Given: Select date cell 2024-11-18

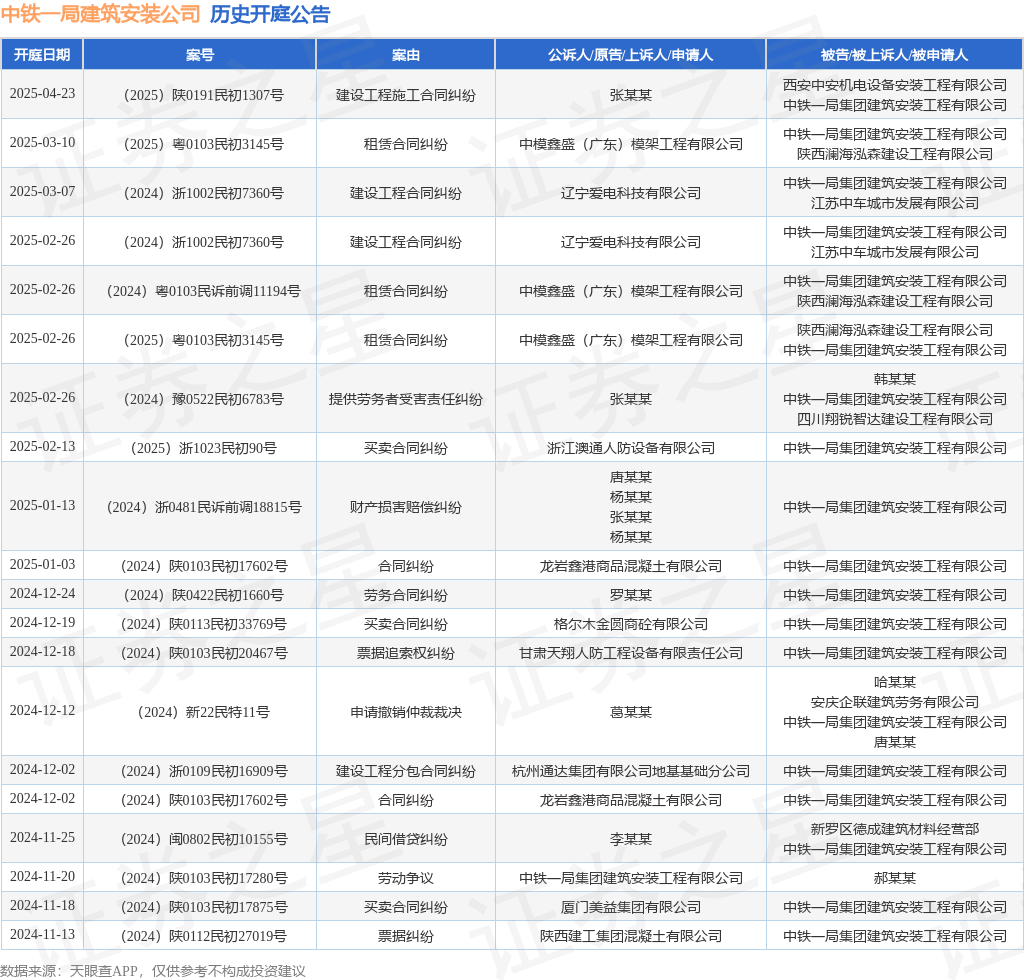Looking at the screenshot, I should (42, 905).
